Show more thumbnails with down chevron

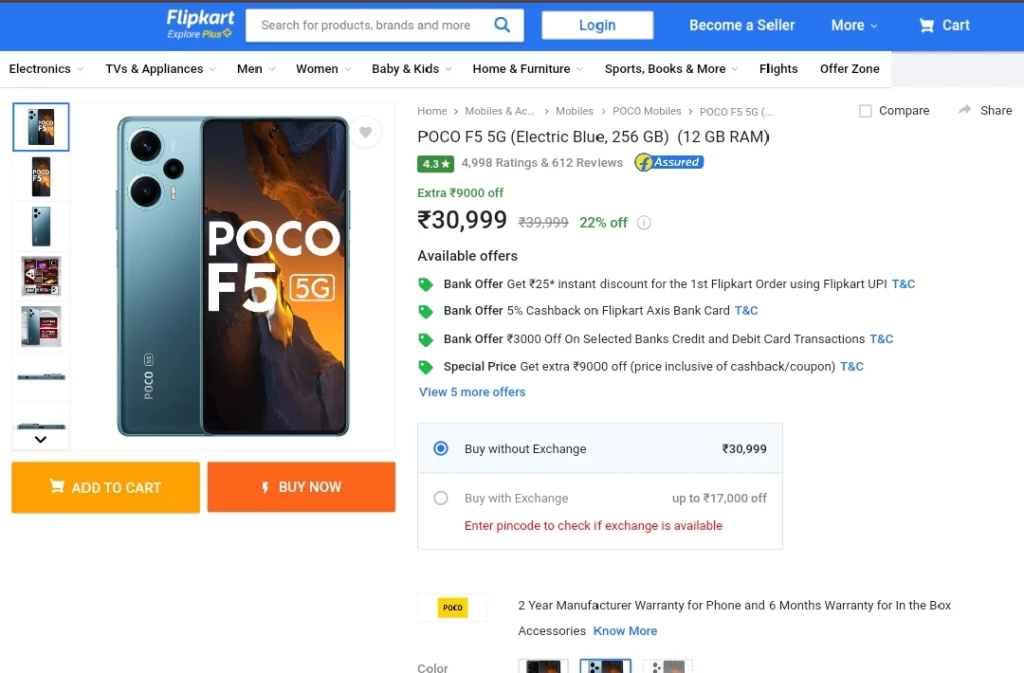[40, 439]
